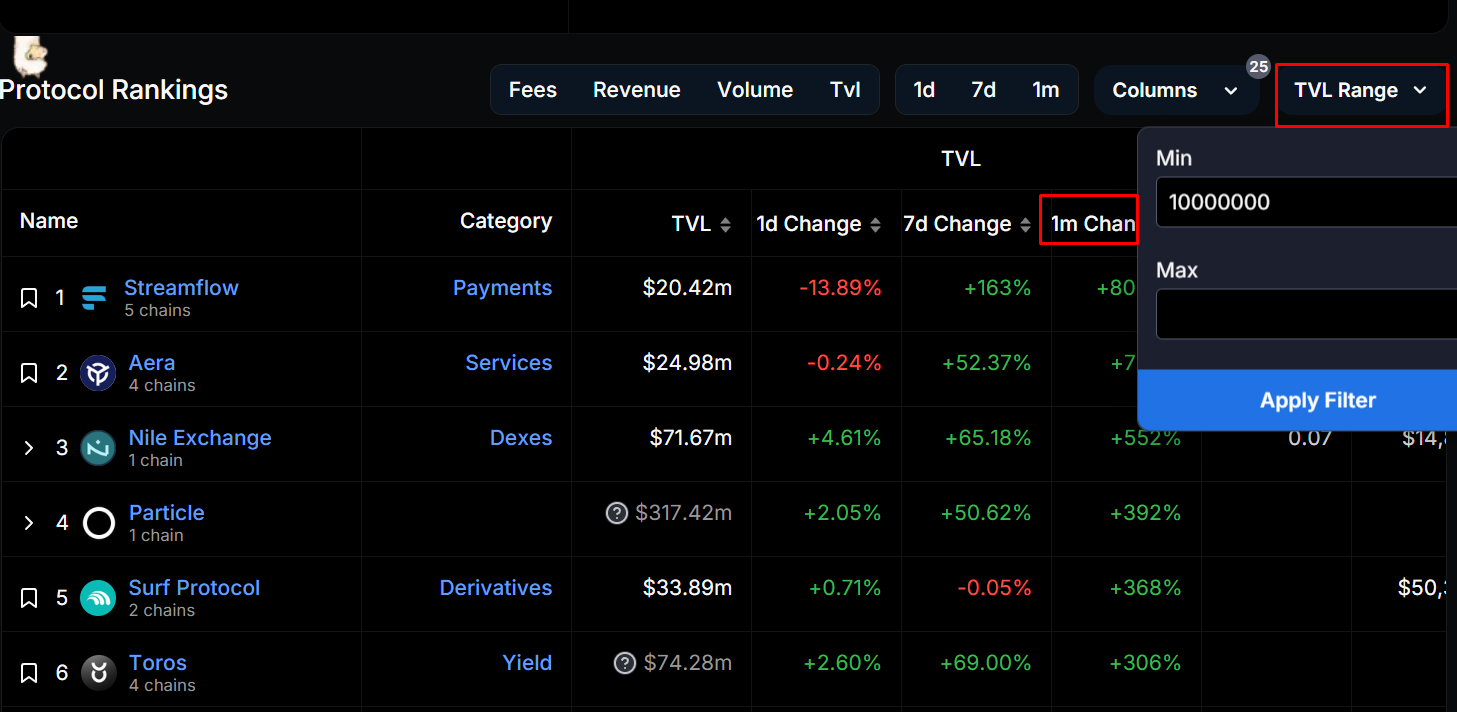This screenshot has height=712, width=1457.
Task: Click the Nile Exchange logo icon
Action: (97, 447)
